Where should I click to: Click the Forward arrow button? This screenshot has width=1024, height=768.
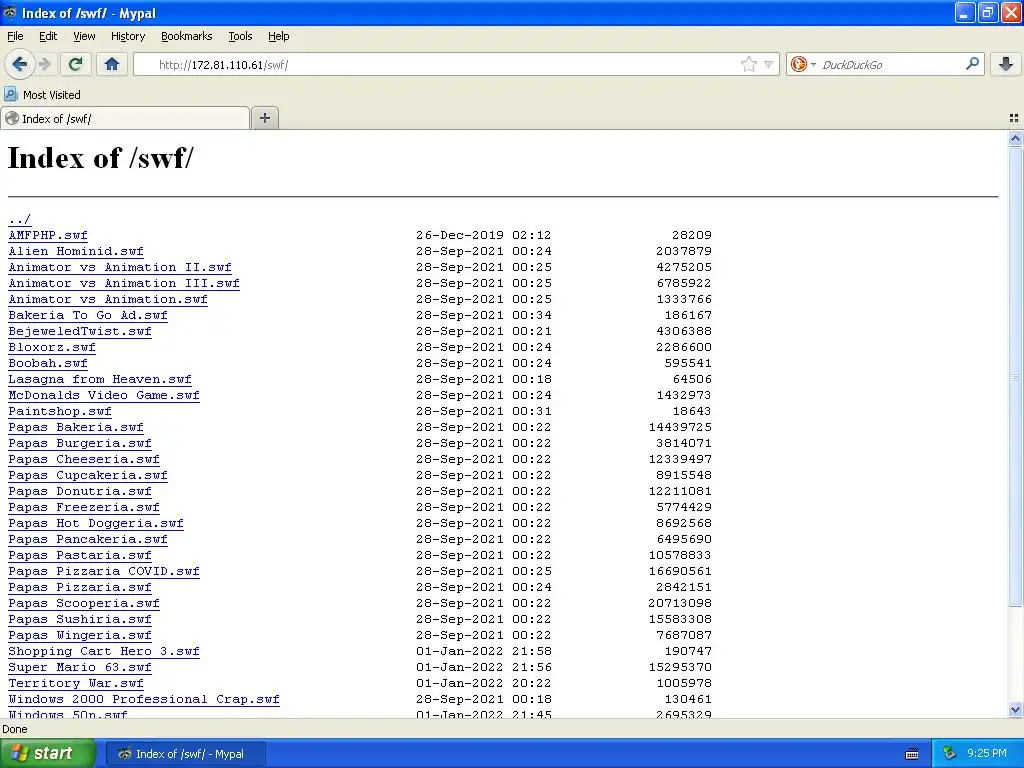[44, 64]
